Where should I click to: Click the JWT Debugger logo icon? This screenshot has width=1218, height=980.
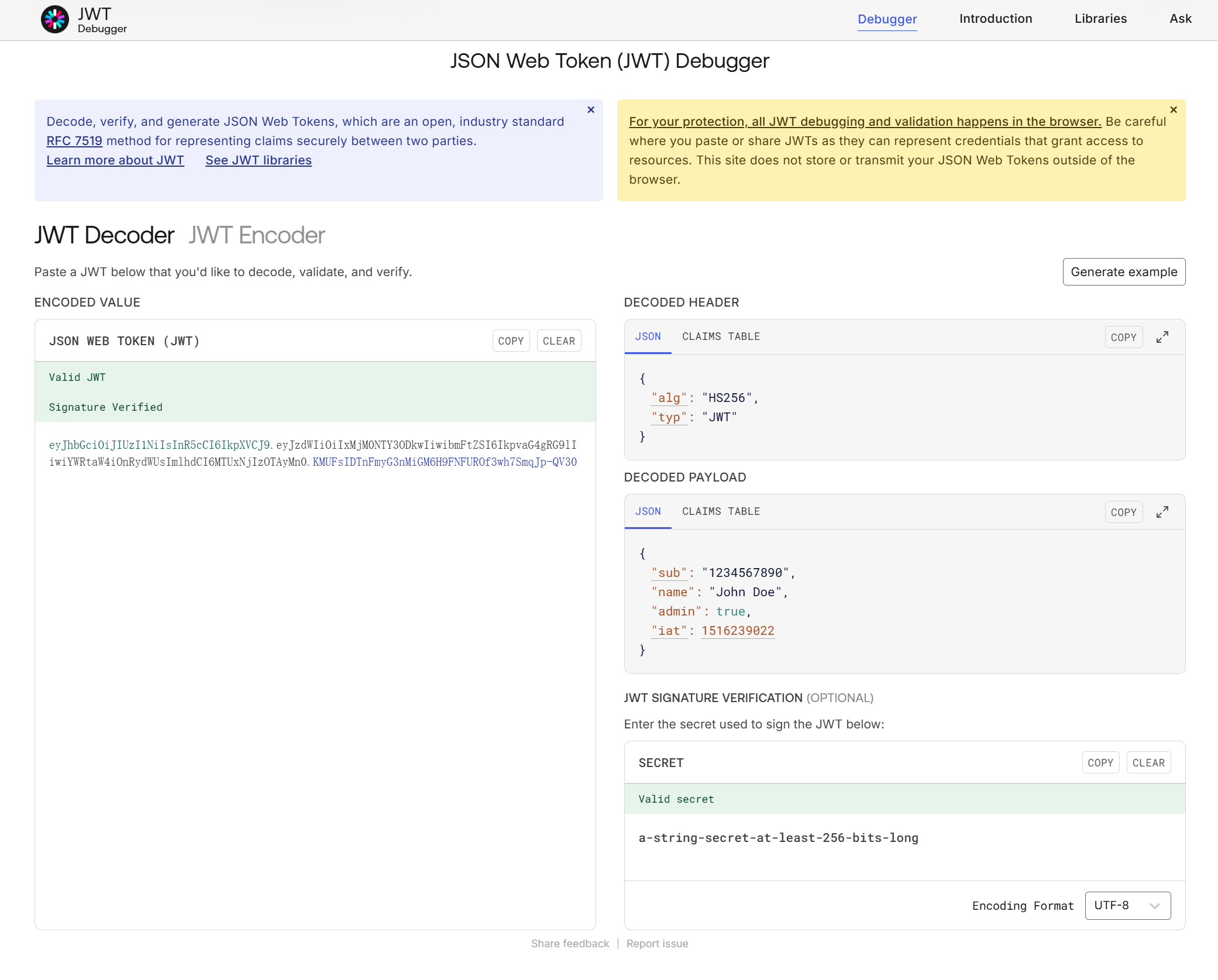click(x=54, y=19)
